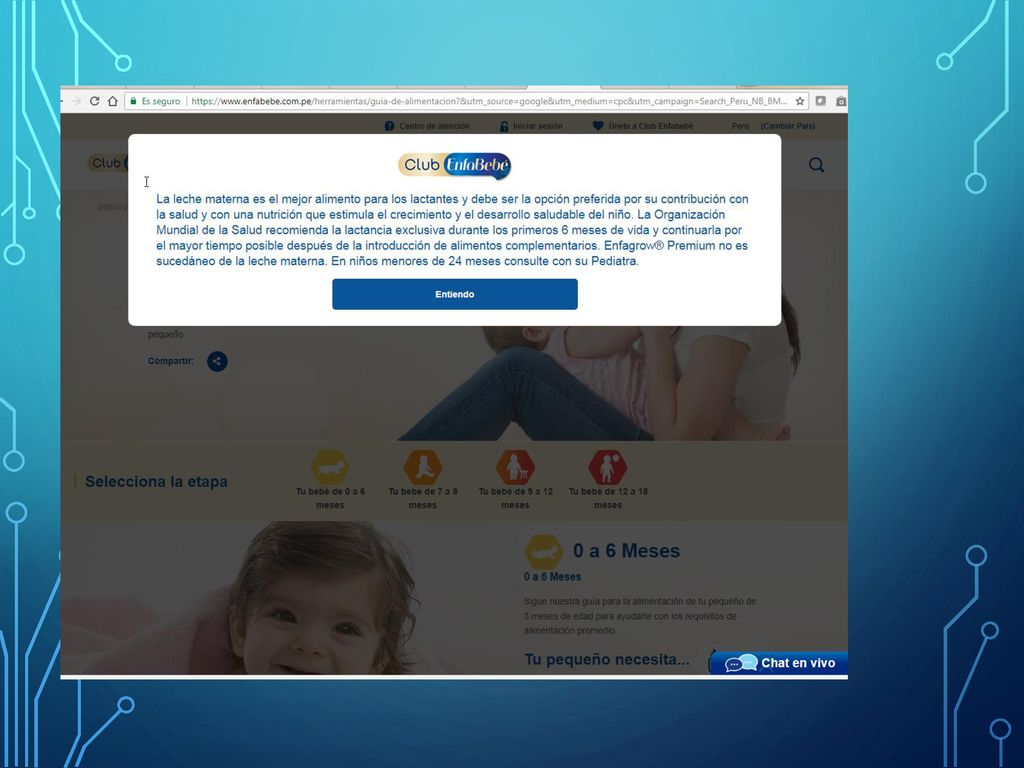The image size is (1024, 768).
Task: Click the chat bubble icon in Chat en vivo
Action: coord(741,664)
